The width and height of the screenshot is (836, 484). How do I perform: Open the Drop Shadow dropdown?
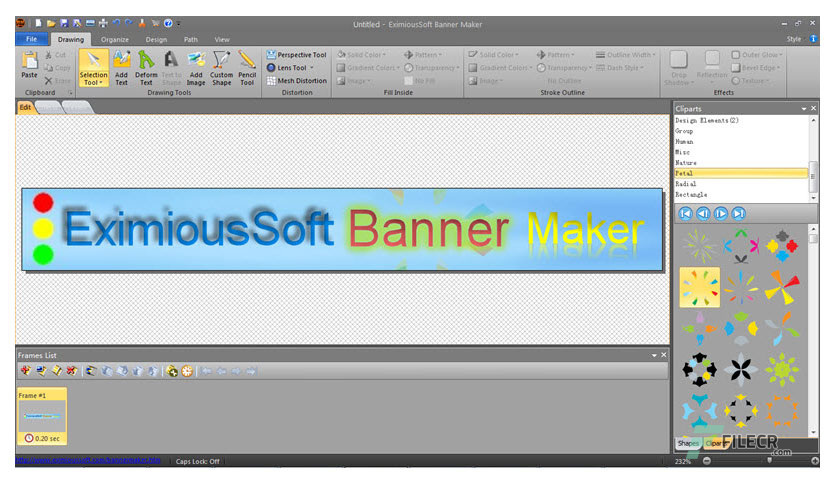pyautogui.click(x=678, y=68)
